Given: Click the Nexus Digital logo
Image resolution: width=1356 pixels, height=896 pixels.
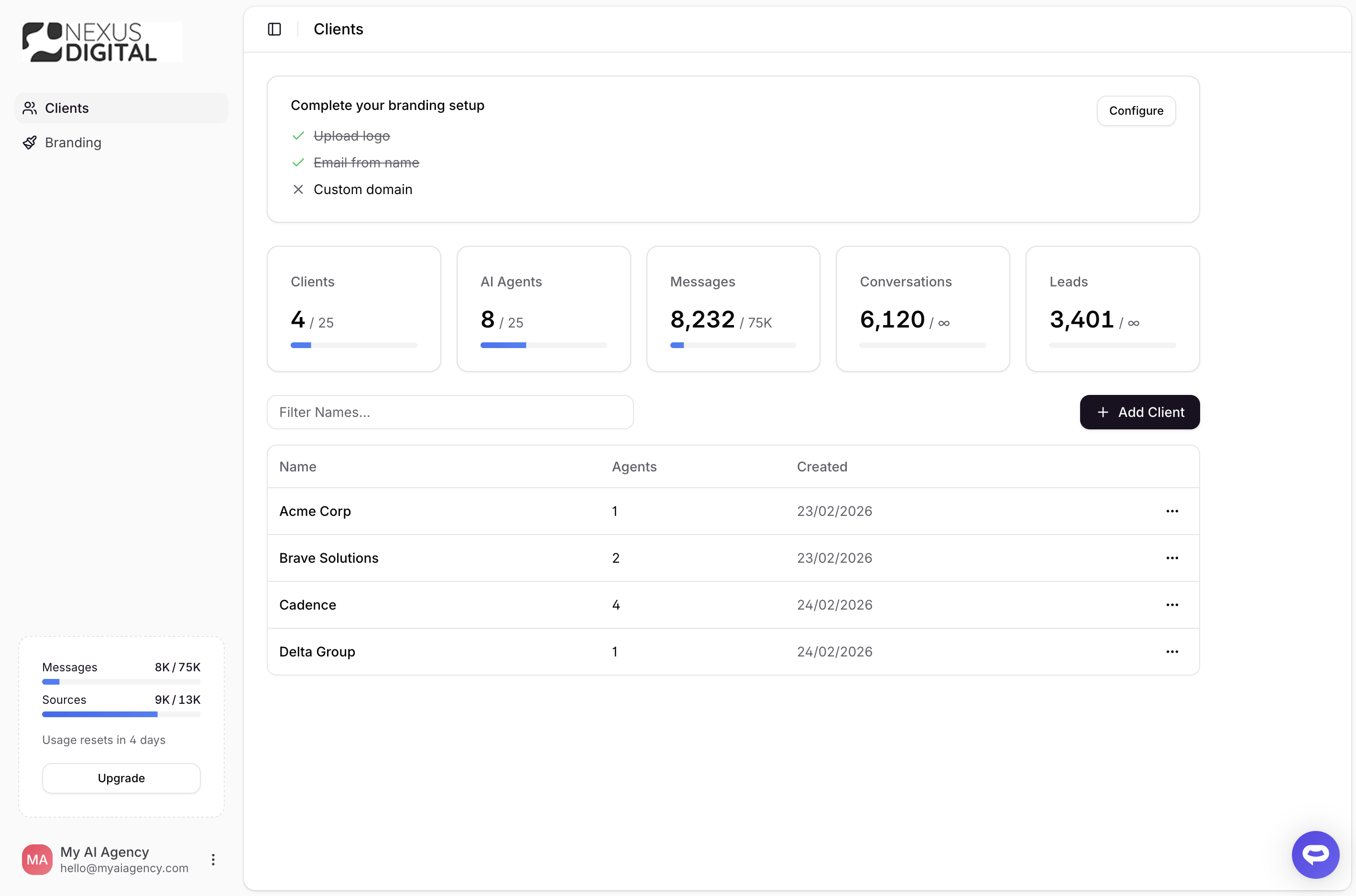Looking at the screenshot, I should point(102,42).
